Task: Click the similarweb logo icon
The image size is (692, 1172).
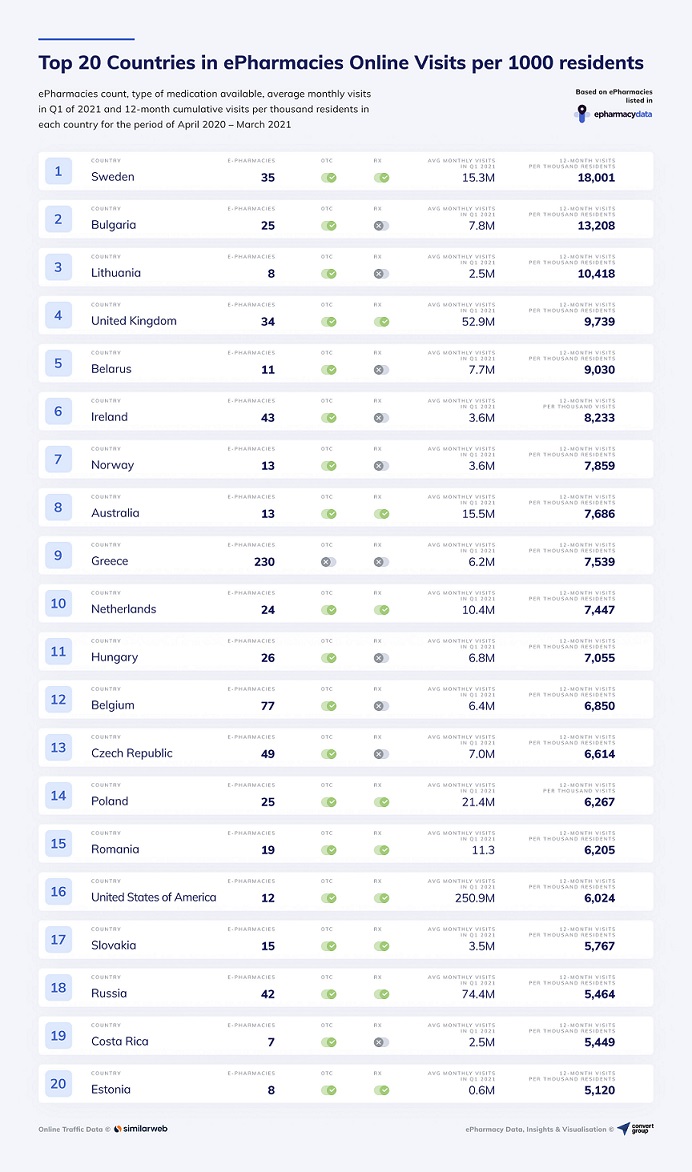Action: 118,1129
